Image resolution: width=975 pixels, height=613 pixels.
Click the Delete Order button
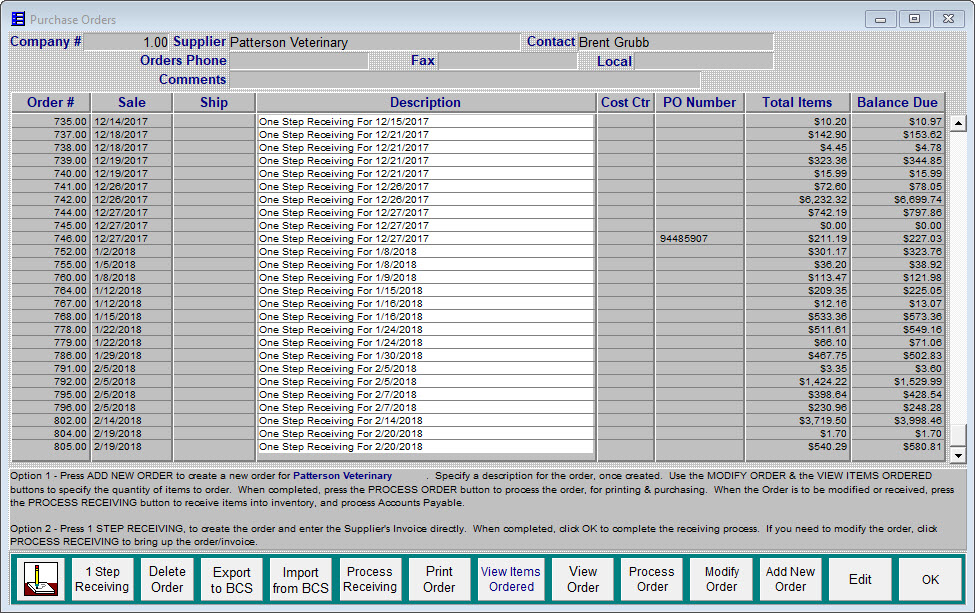(x=167, y=579)
